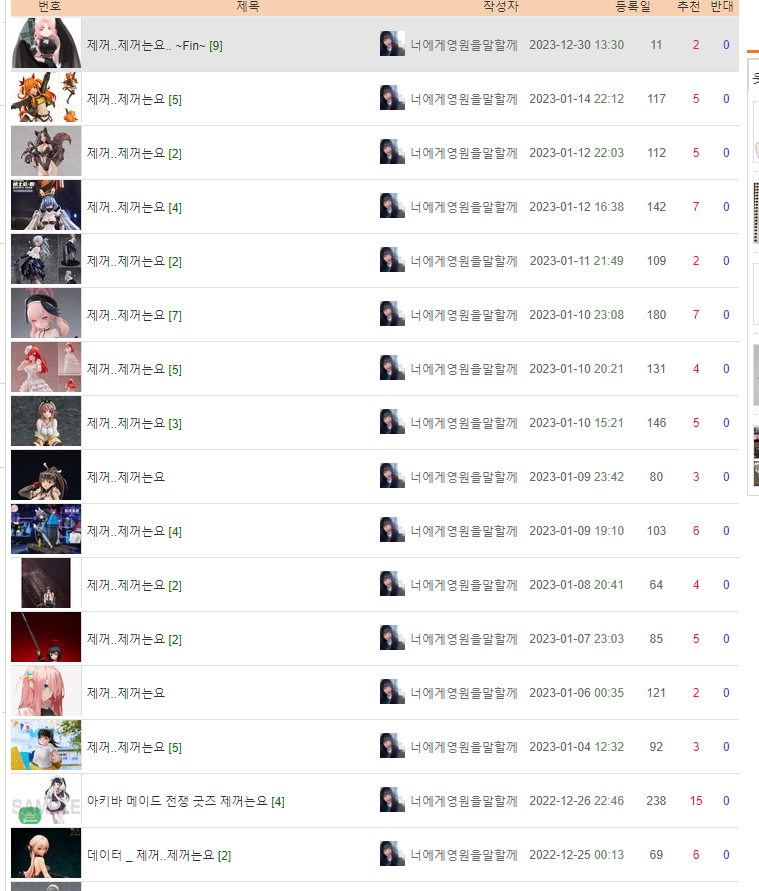Click the thumbnail of the 2023-01-04 12:32 post
The width and height of the screenshot is (759, 891).
click(x=46, y=745)
